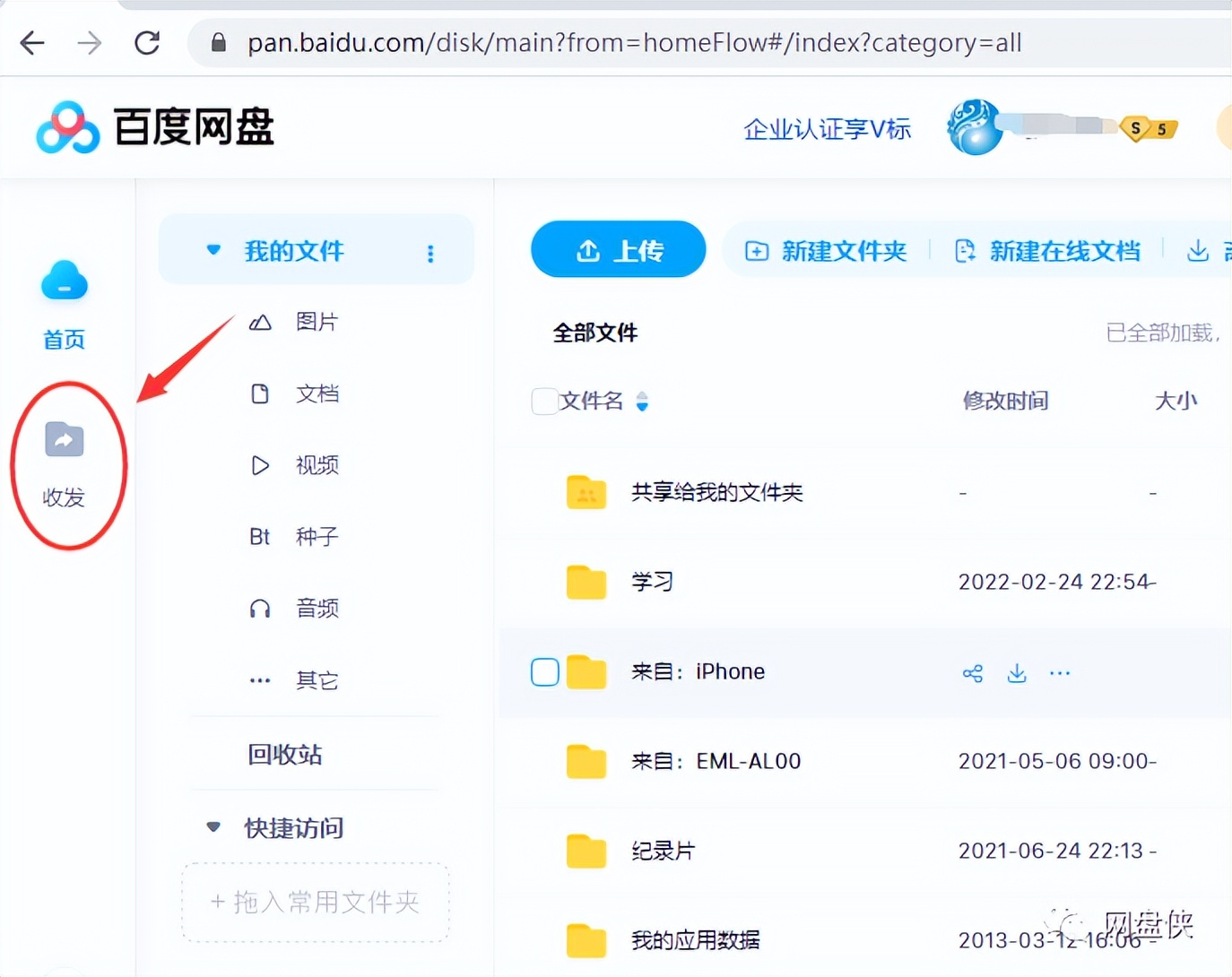The image size is (1232, 977).
Task: Click the 企业认证享V标 link
Action: pyautogui.click(x=826, y=128)
